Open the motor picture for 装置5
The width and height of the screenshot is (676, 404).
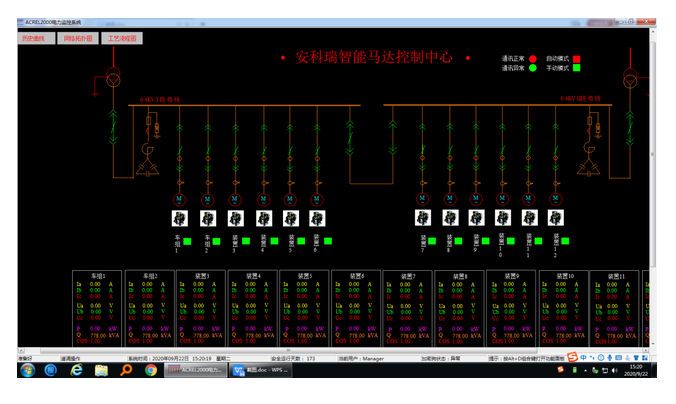point(291,219)
